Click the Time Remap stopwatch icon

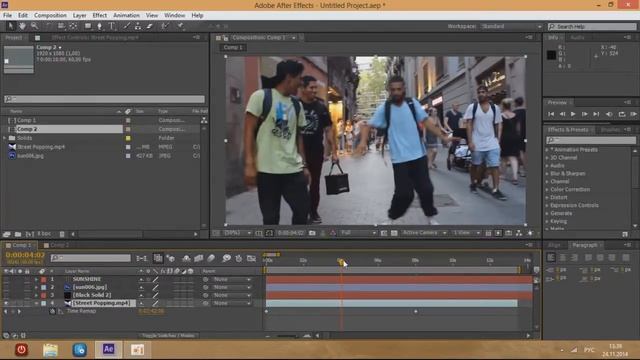(x=52, y=311)
